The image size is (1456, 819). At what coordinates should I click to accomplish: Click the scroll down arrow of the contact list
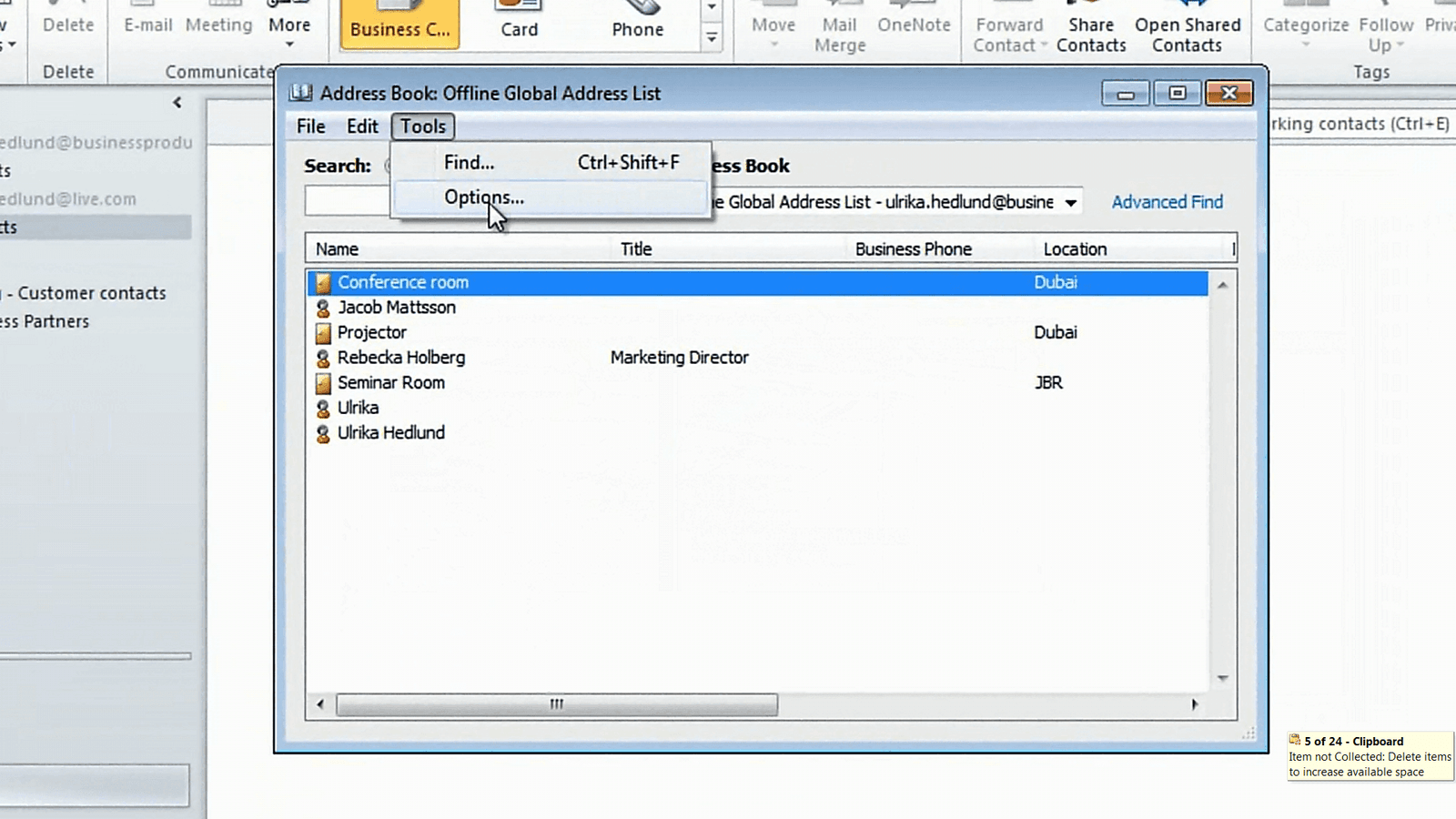(x=1222, y=678)
